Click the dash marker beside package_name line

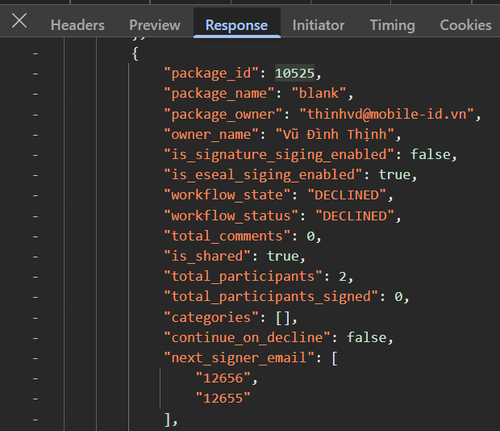coord(35,94)
